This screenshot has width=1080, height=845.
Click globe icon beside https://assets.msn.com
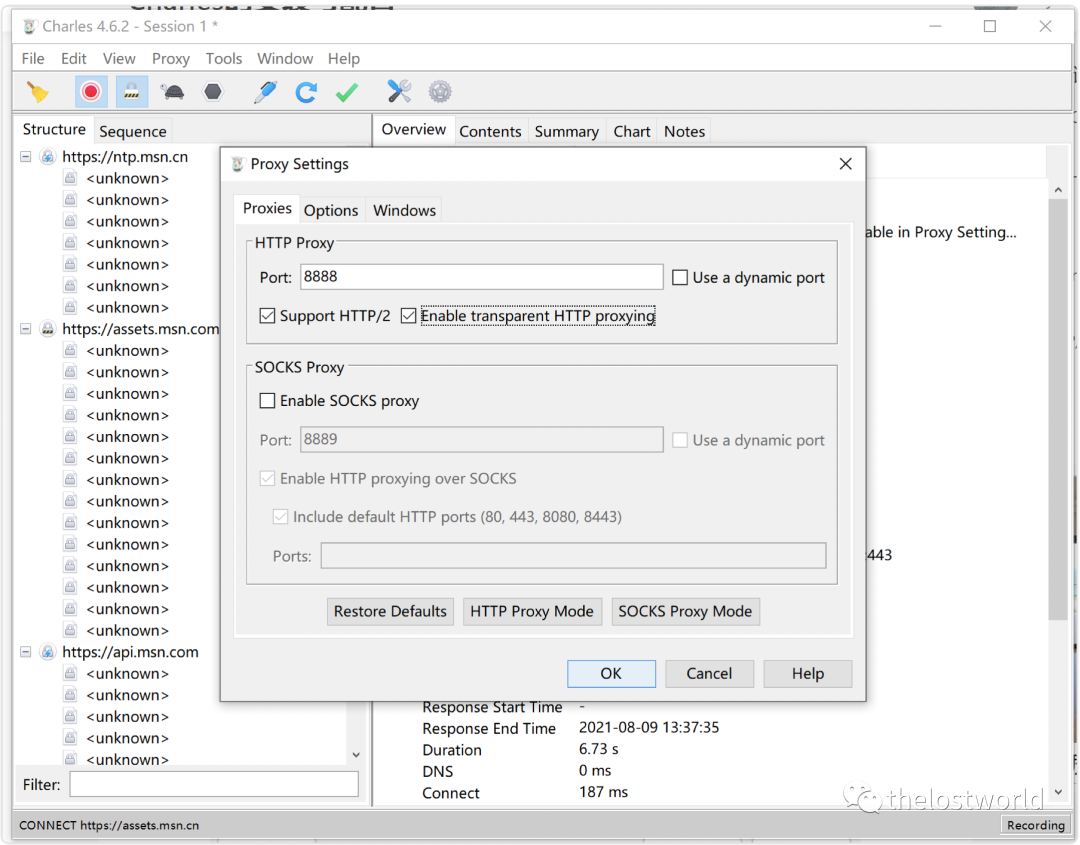pyautogui.click(x=48, y=328)
